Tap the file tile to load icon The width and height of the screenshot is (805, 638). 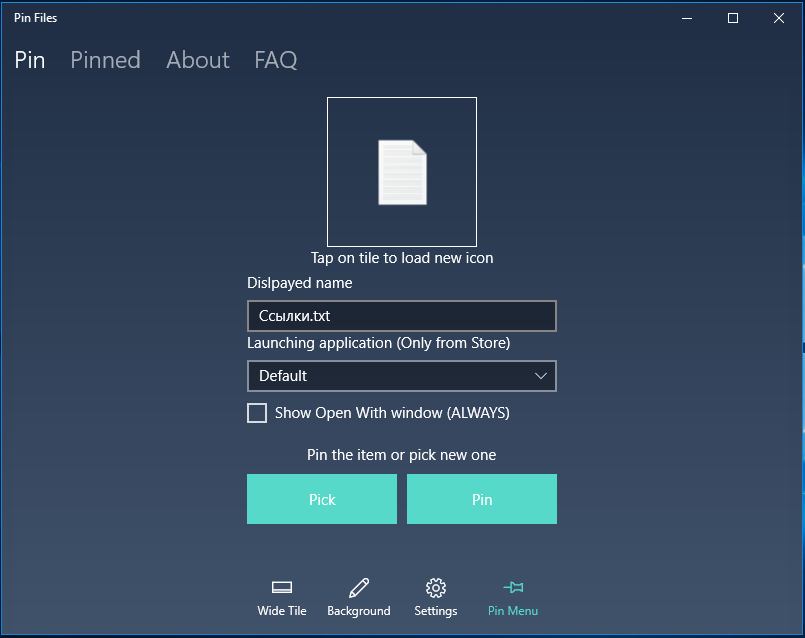click(x=402, y=172)
